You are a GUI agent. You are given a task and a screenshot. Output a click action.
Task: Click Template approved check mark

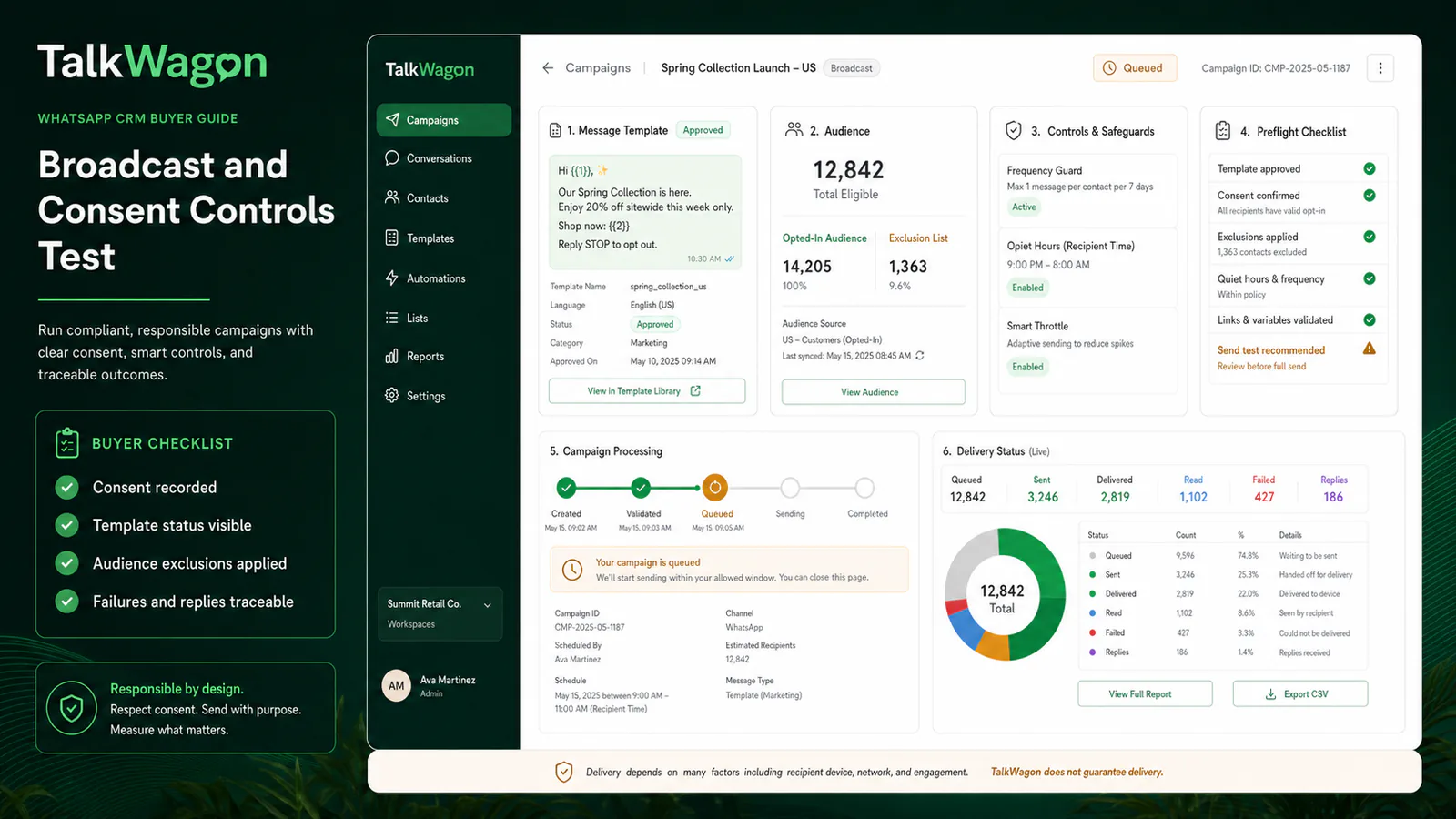pyautogui.click(x=1370, y=169)
